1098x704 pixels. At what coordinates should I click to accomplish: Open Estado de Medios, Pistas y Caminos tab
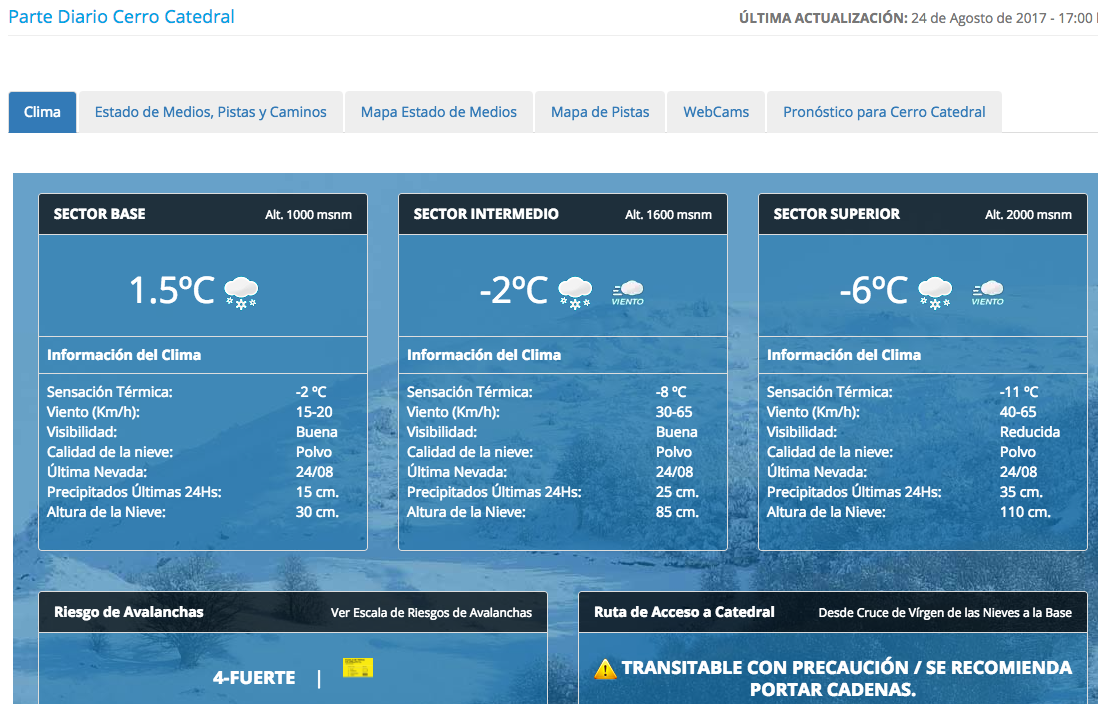coord(211,112)
